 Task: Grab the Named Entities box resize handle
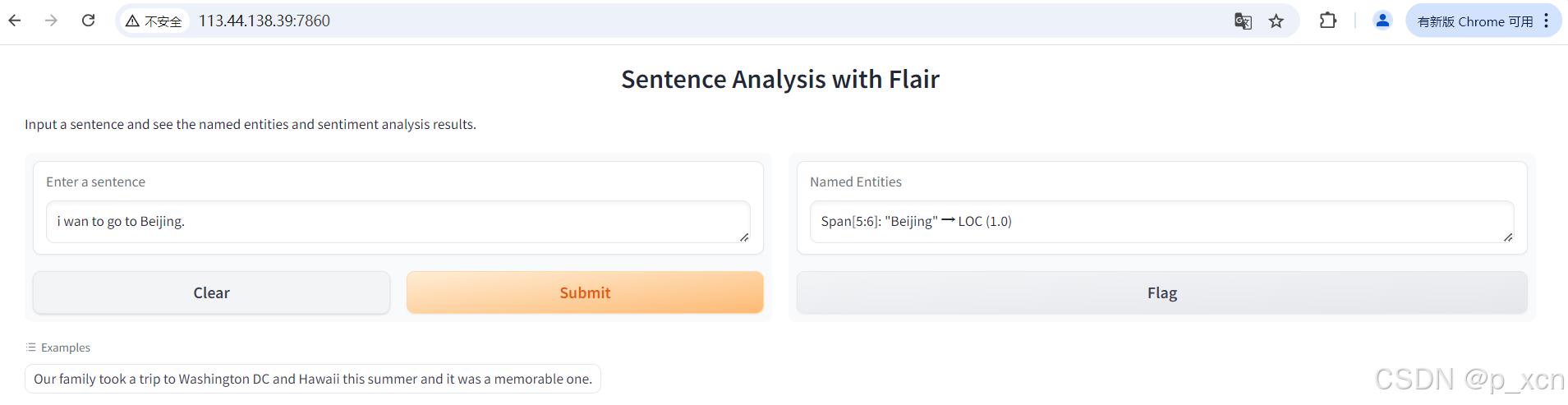coord(1508,237)
